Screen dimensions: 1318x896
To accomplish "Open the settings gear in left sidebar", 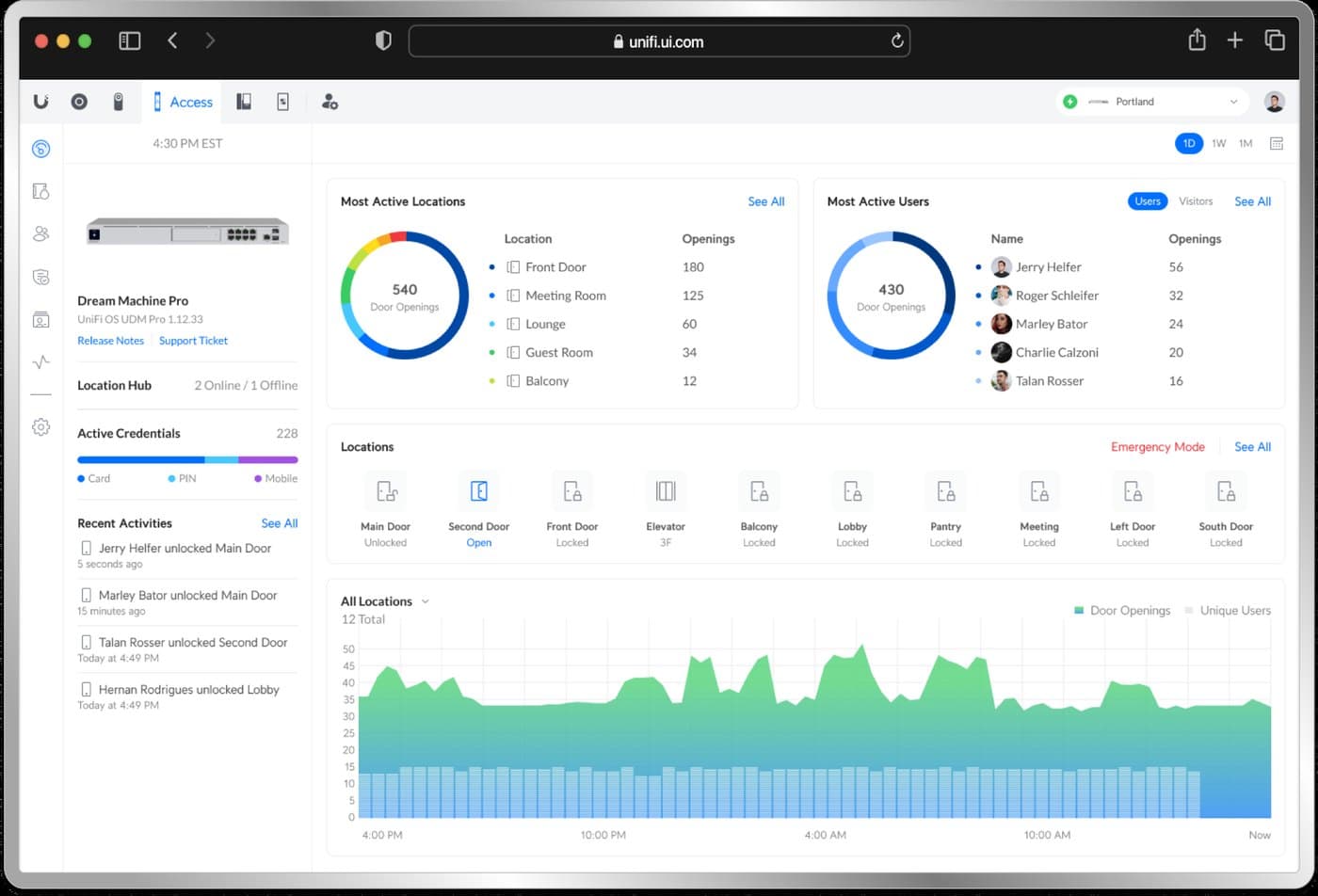I will click(40, 427).
